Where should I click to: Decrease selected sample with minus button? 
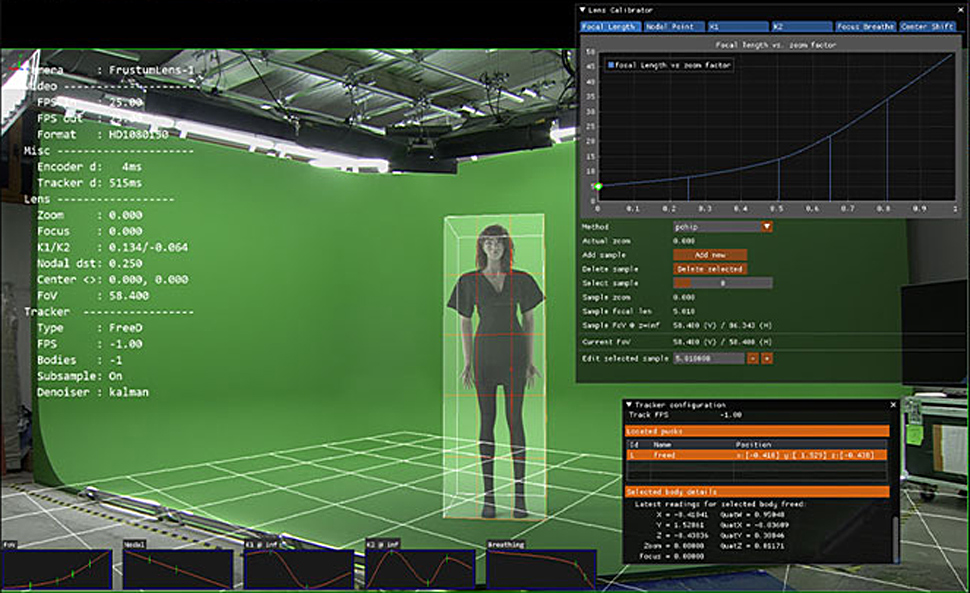click(752, 357)
